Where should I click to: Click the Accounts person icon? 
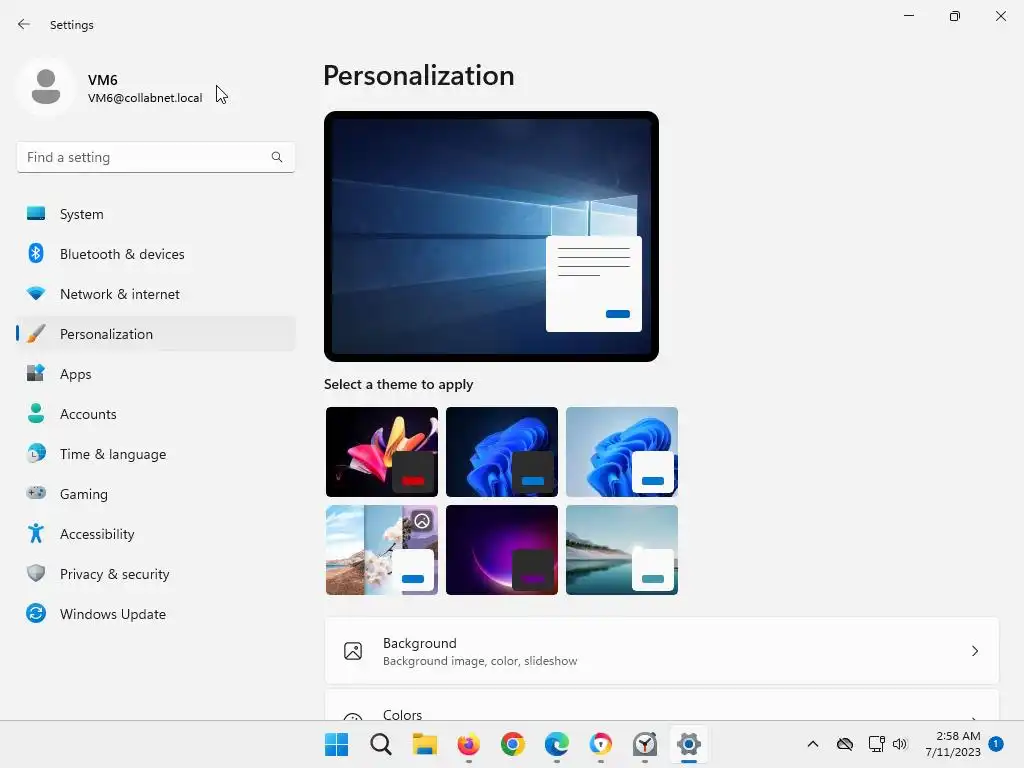tap(36, 413)
